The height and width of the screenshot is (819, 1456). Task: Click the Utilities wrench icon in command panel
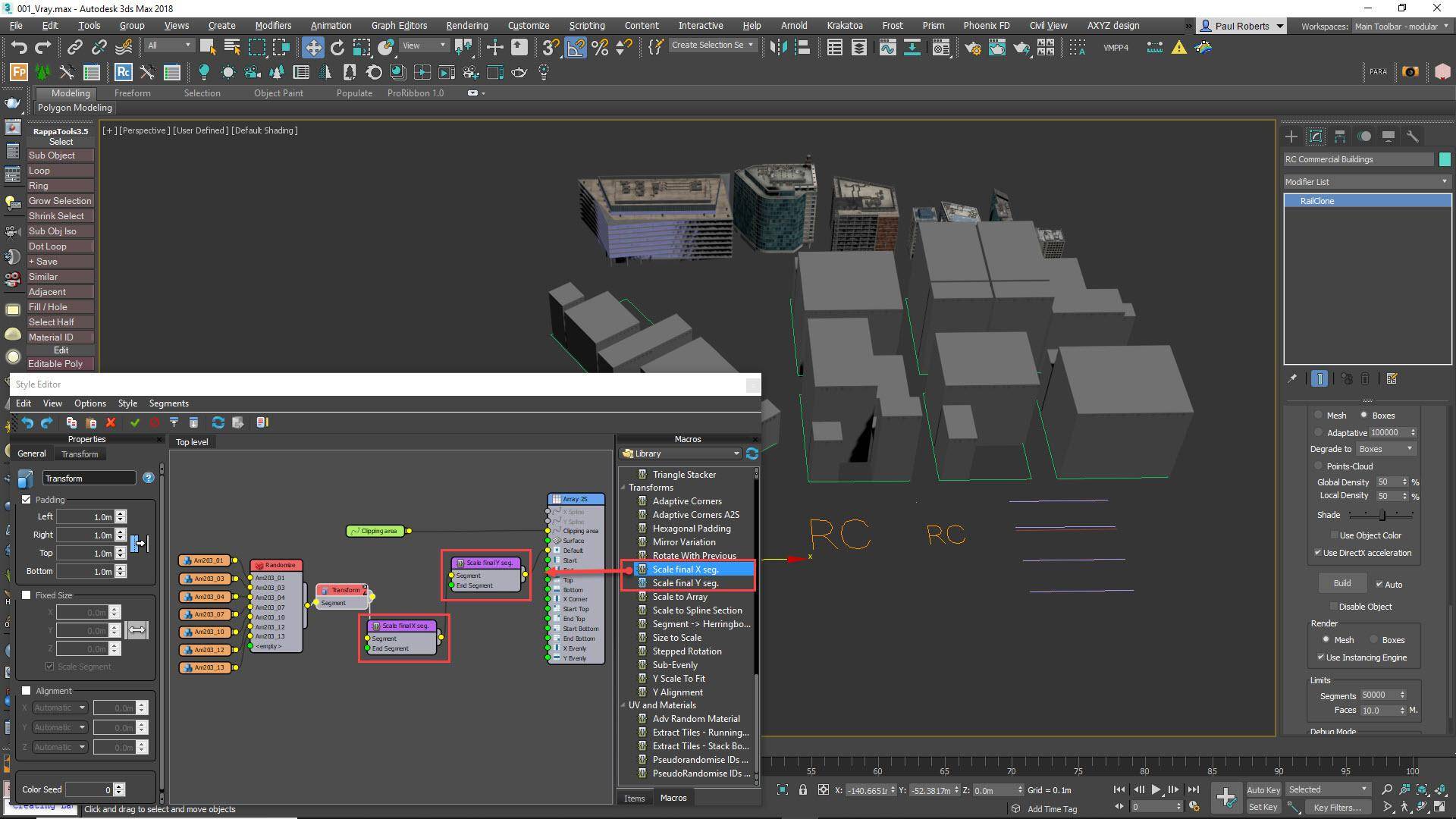pyautogui.click(x=1412, y=136)
